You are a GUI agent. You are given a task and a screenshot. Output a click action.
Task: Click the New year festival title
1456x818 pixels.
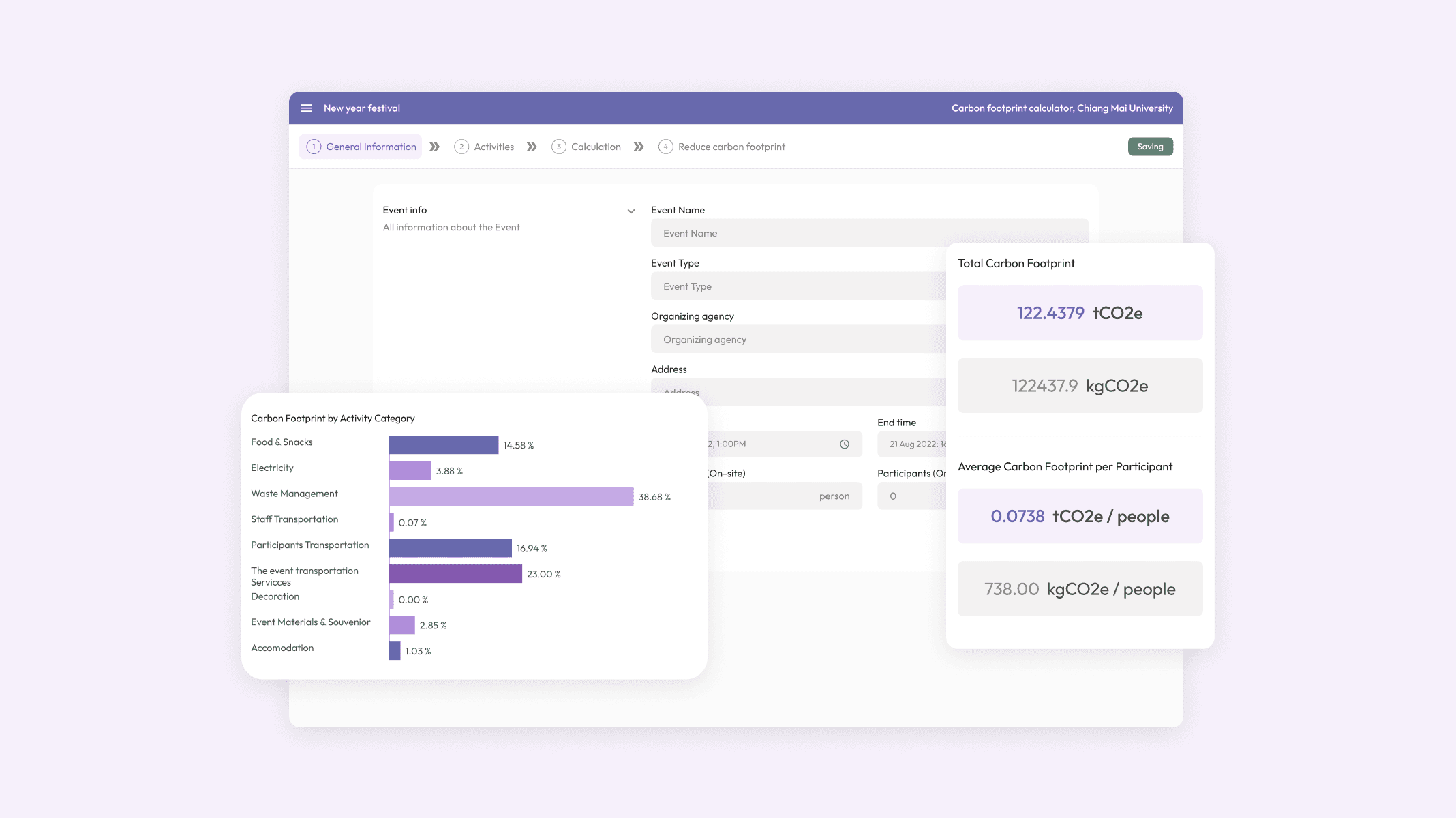pos(362,108)
